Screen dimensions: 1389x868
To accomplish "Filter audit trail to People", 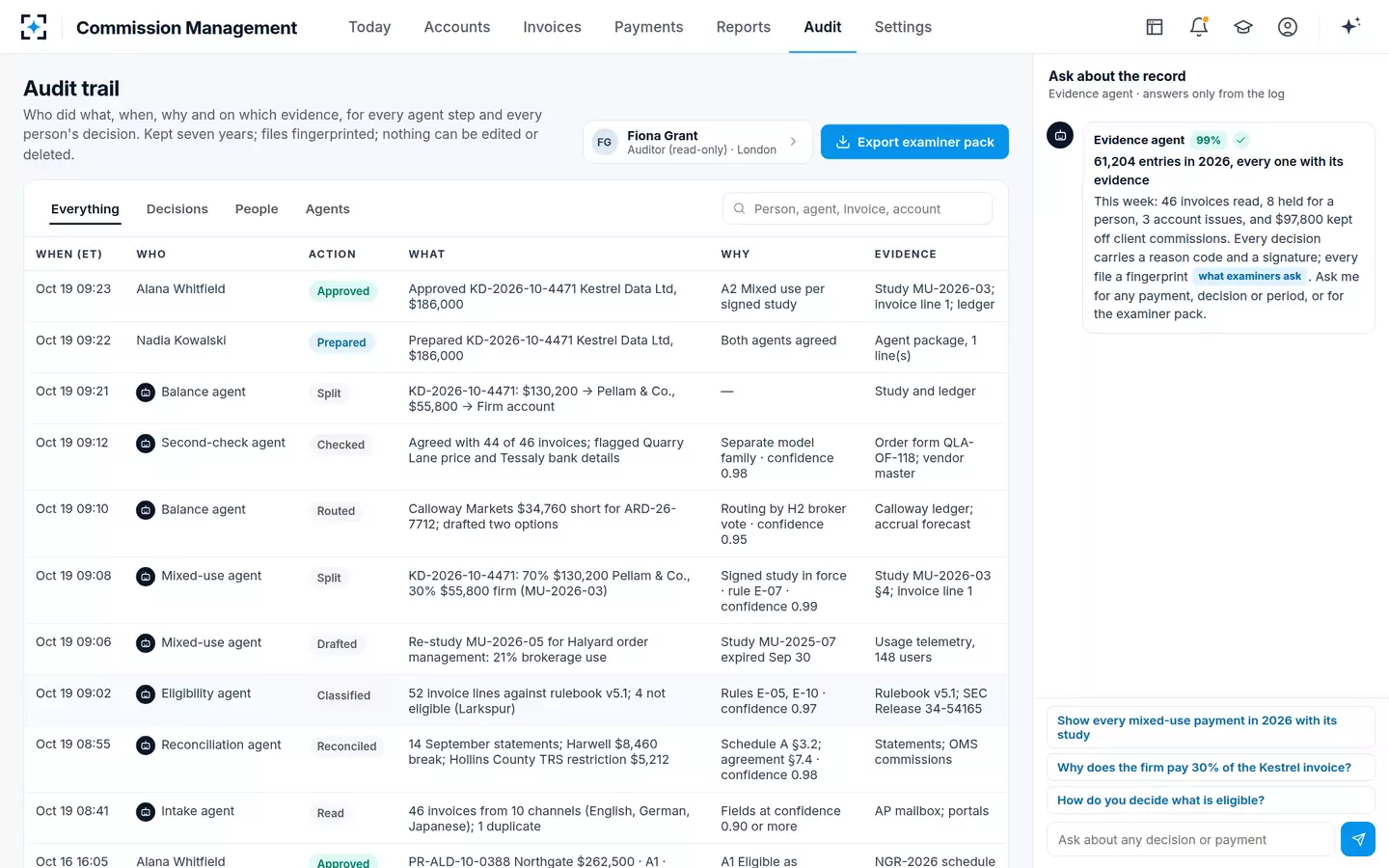I will [x=257, y=209].
